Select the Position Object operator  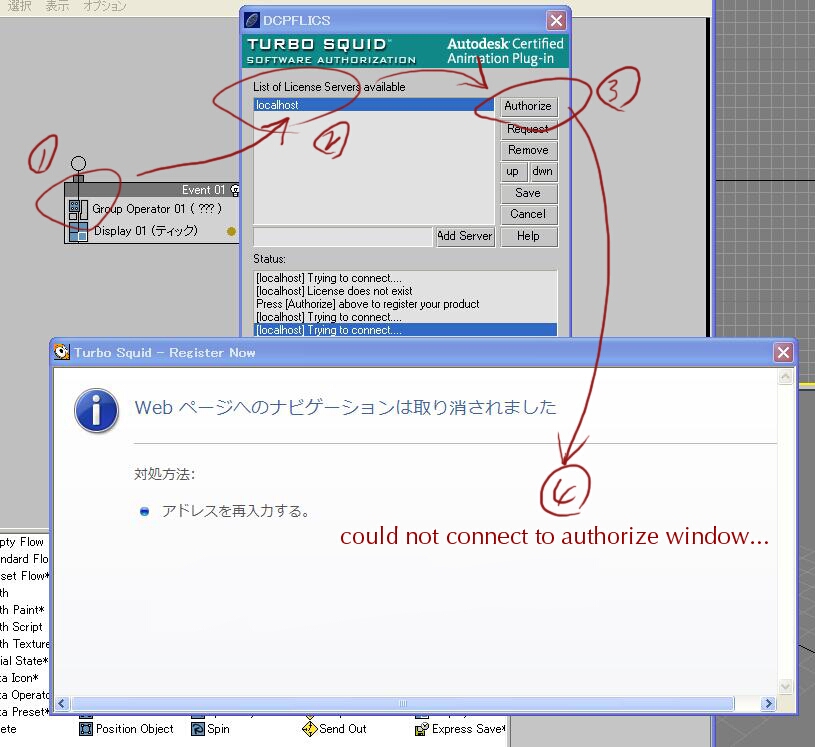(126, 729)
